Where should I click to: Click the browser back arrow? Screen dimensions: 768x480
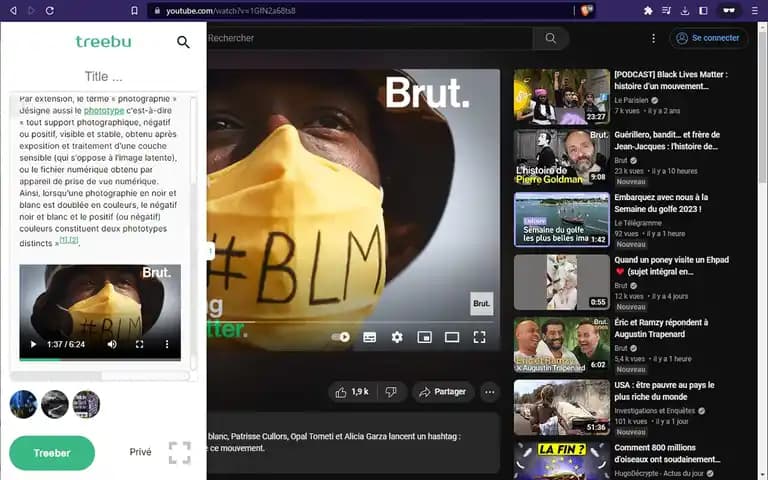pos(13,10)
